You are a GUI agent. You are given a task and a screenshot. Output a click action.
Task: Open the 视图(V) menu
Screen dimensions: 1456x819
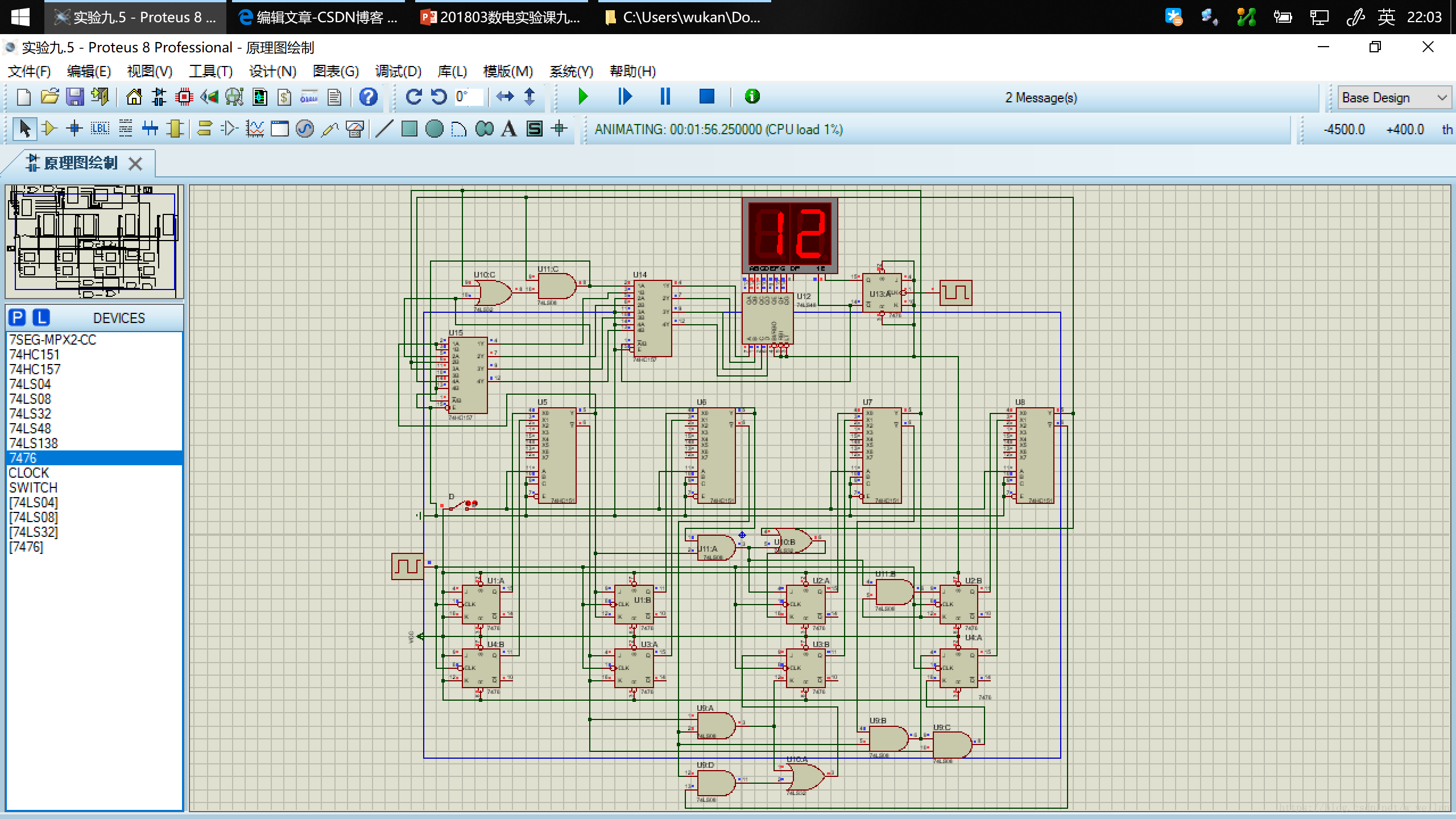pyautogui.click(x=150, y=71)
